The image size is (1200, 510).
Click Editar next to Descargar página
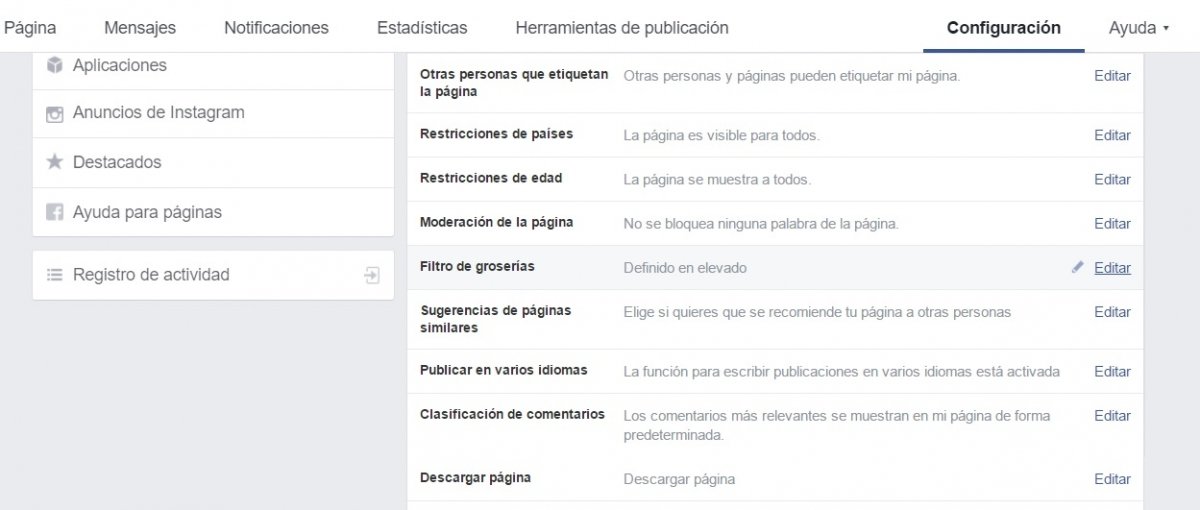(1112, 479)
